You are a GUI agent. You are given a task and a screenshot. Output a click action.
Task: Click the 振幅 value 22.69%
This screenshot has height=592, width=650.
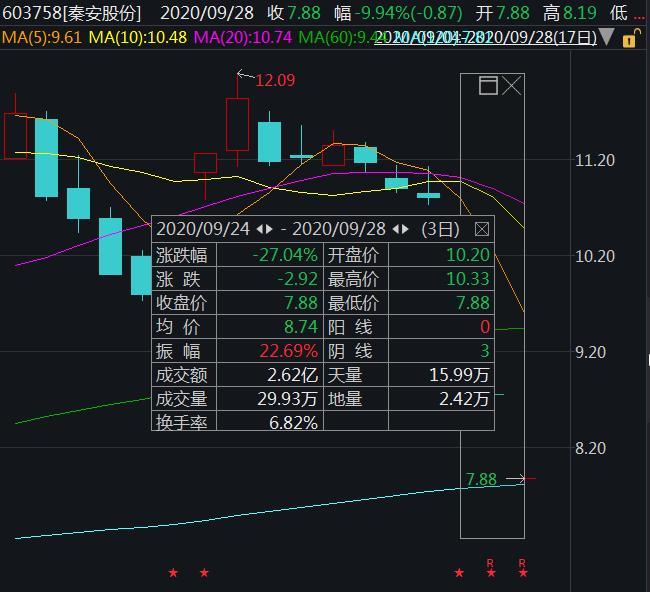(x=289, y=351)
